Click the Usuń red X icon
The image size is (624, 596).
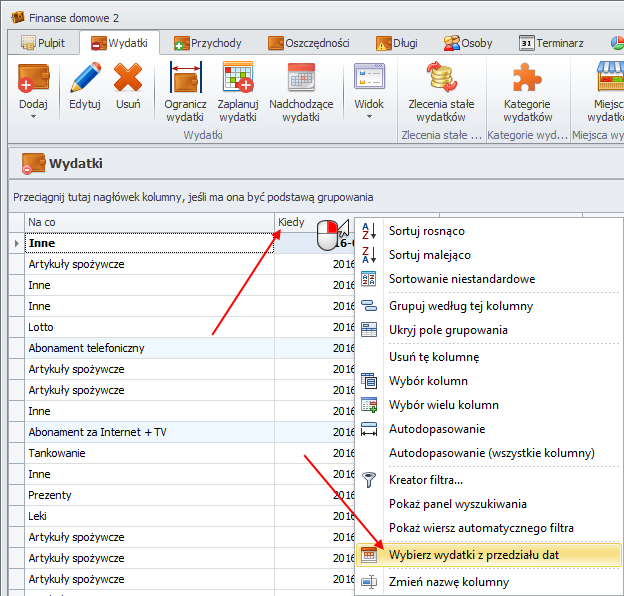coord(128,78)
